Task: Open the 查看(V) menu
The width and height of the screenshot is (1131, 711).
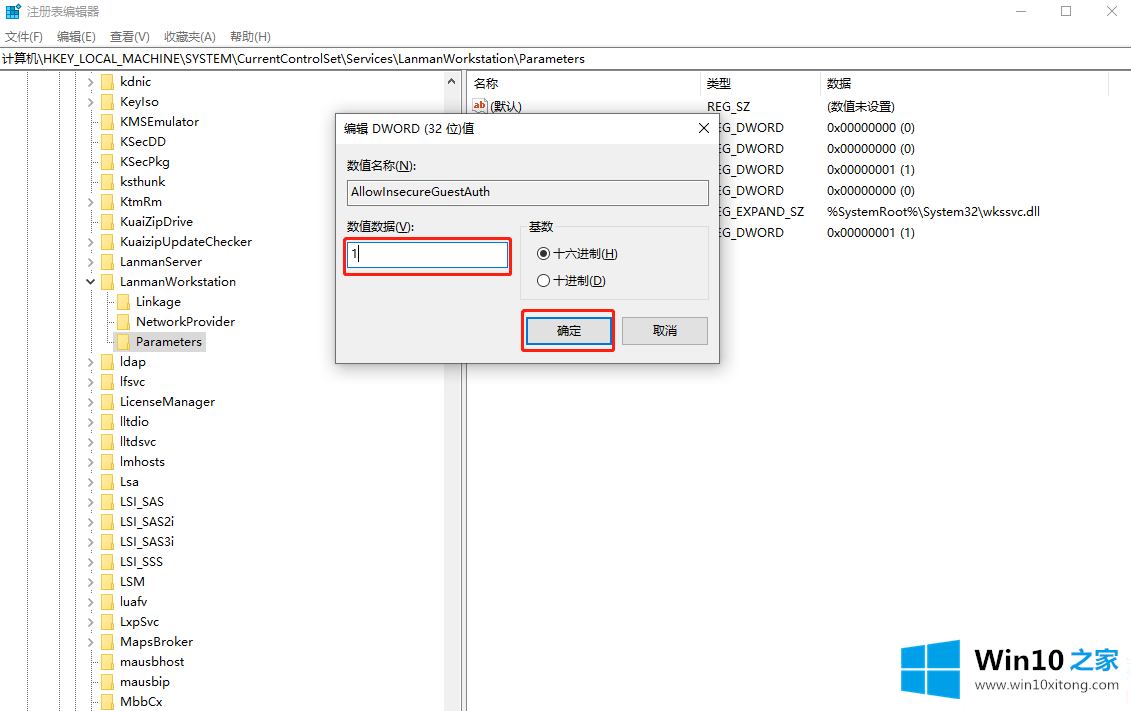Action: coord(130,37)
